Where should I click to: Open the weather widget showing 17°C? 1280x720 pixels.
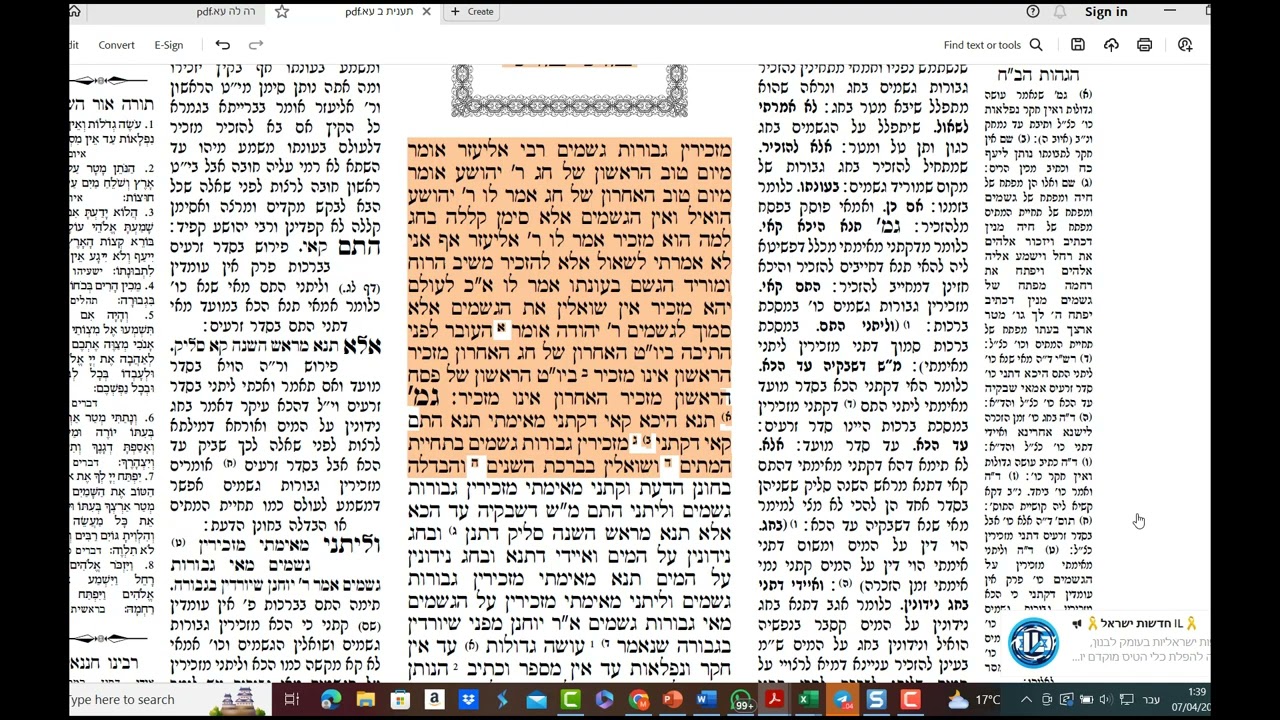pyautogui.click(x=974, y=700)
